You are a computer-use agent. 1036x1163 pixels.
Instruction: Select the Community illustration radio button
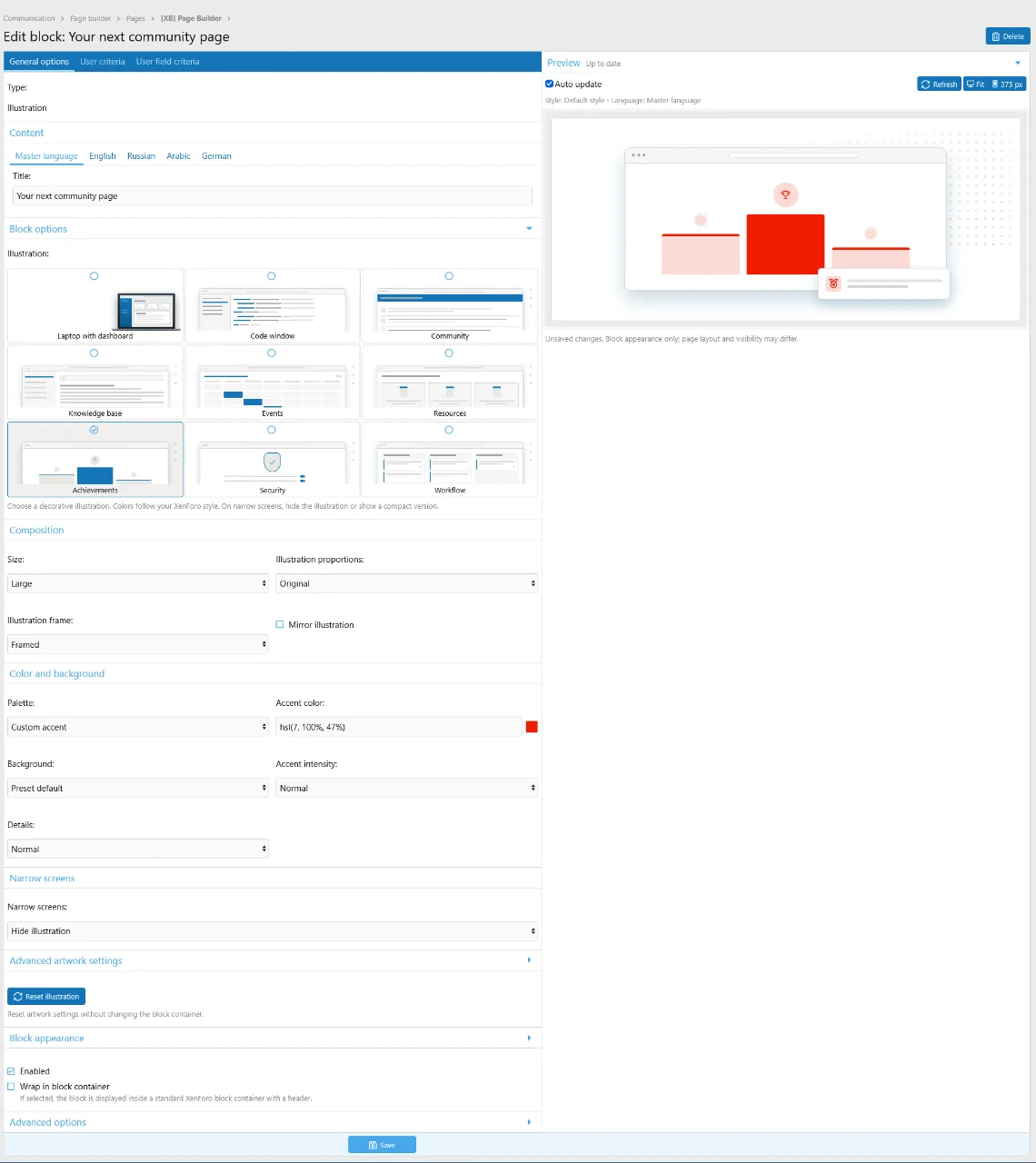pos(449,276)
